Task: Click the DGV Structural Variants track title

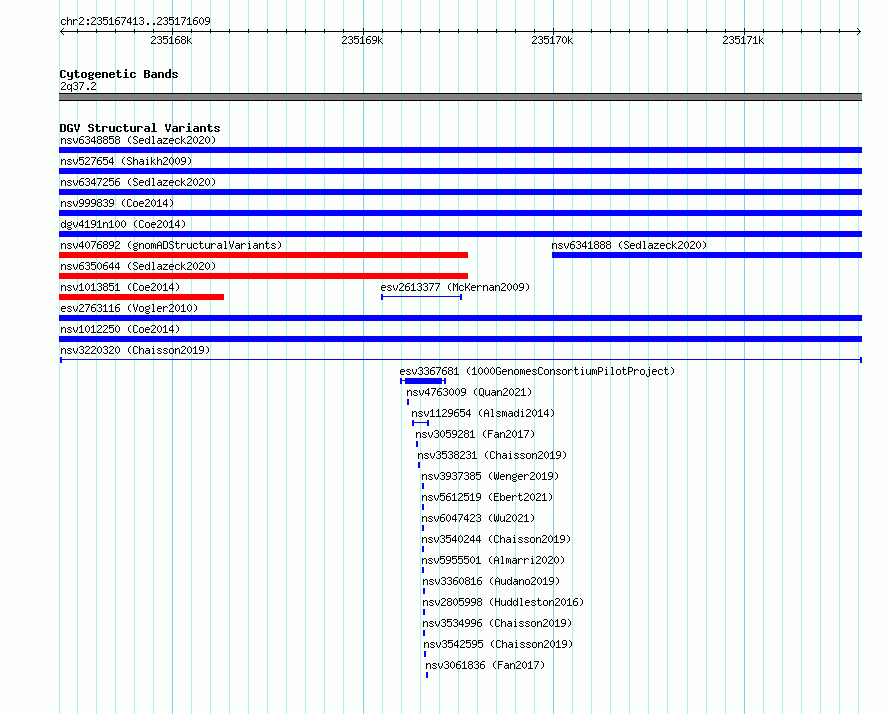Action: [140, 128]
